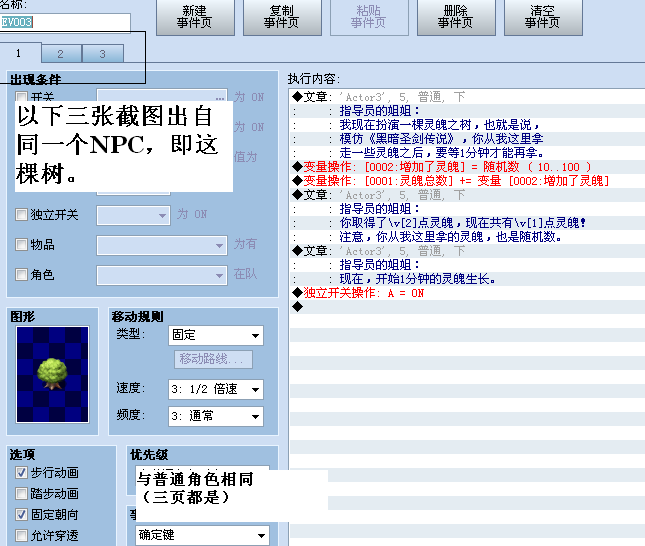
Task: Uncheck the 固定朝向 option
Action: coord(21,514)
